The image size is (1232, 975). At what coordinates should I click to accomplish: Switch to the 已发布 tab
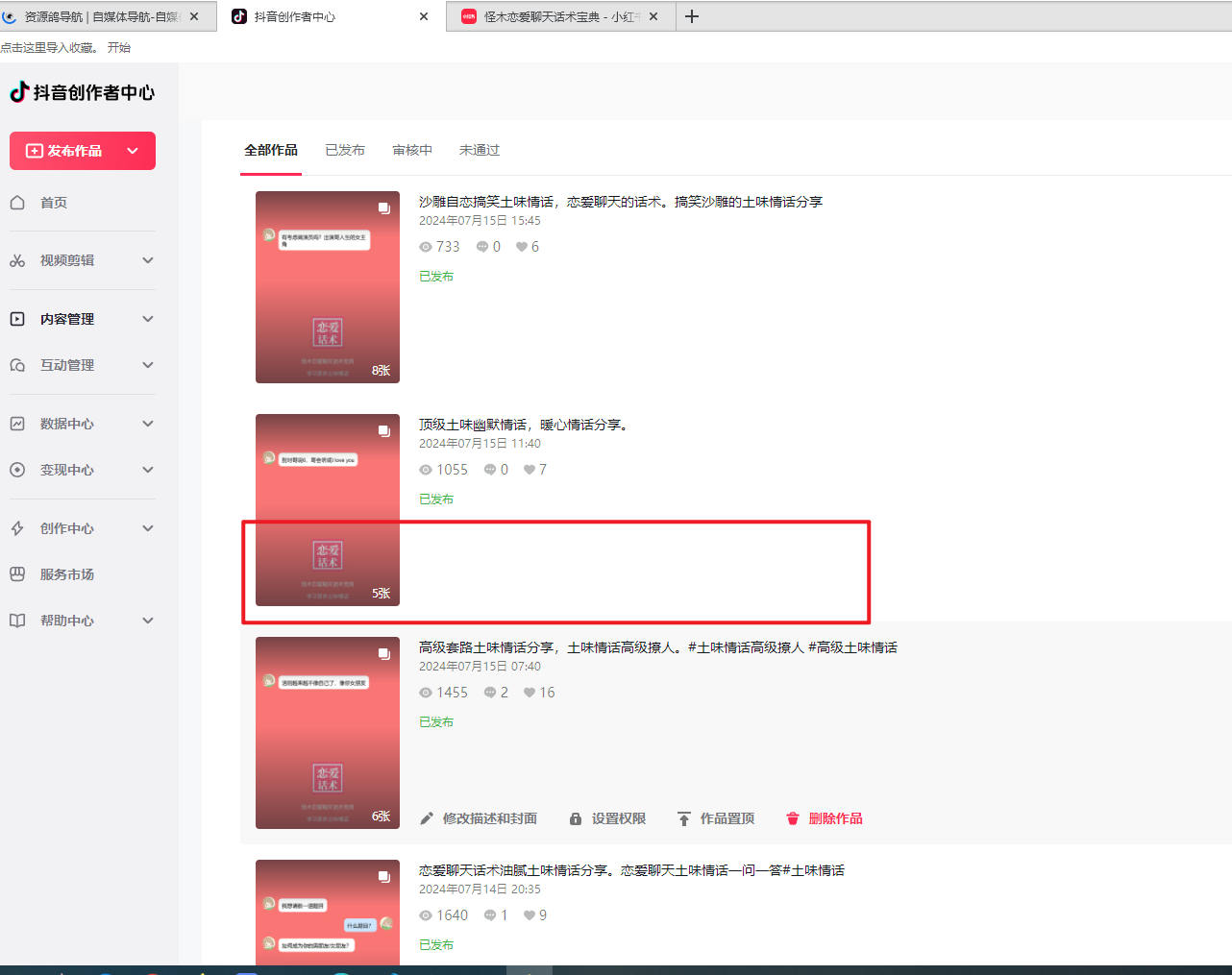click(x=345, y=150)
